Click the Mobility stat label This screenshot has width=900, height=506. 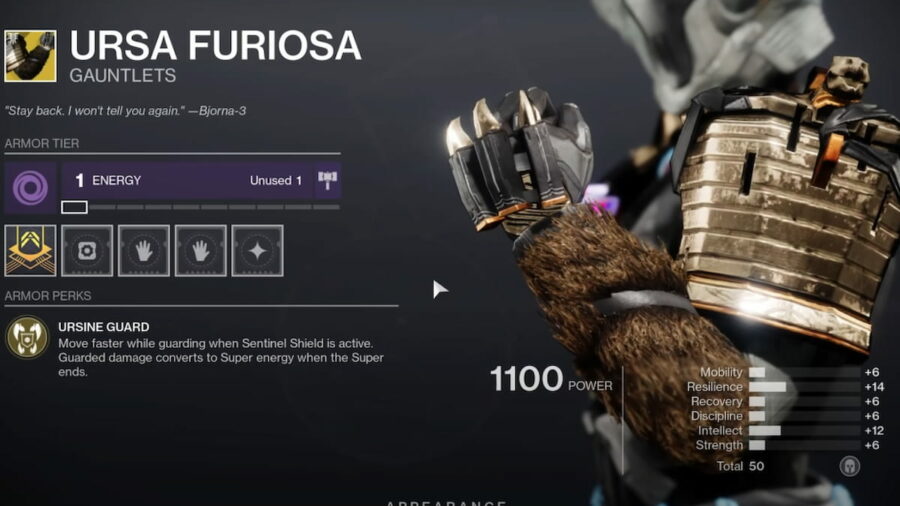click(721, 372)
